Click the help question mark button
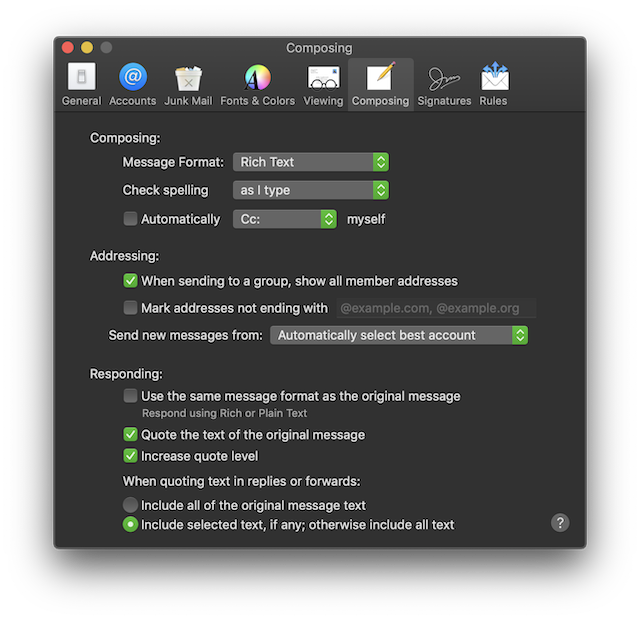Screen dimensions: 640x620 coord(560,522)
